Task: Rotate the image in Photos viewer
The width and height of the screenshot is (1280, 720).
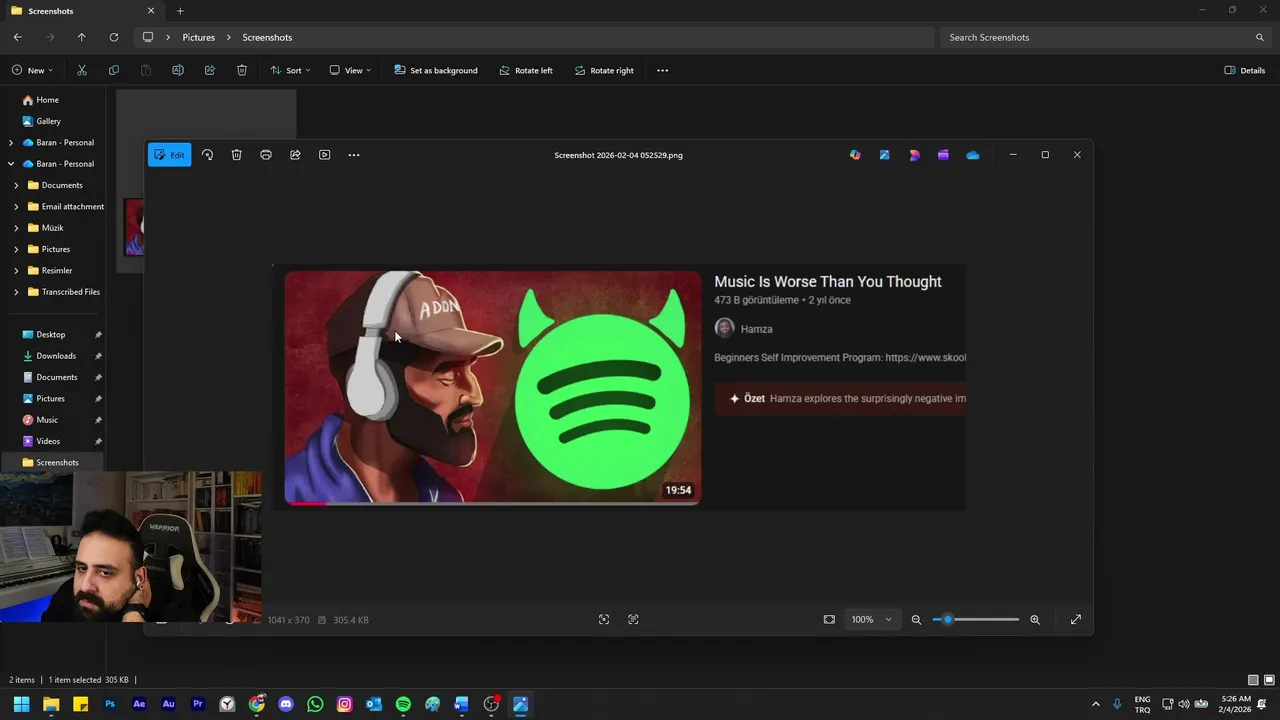Action: [207, 155]
